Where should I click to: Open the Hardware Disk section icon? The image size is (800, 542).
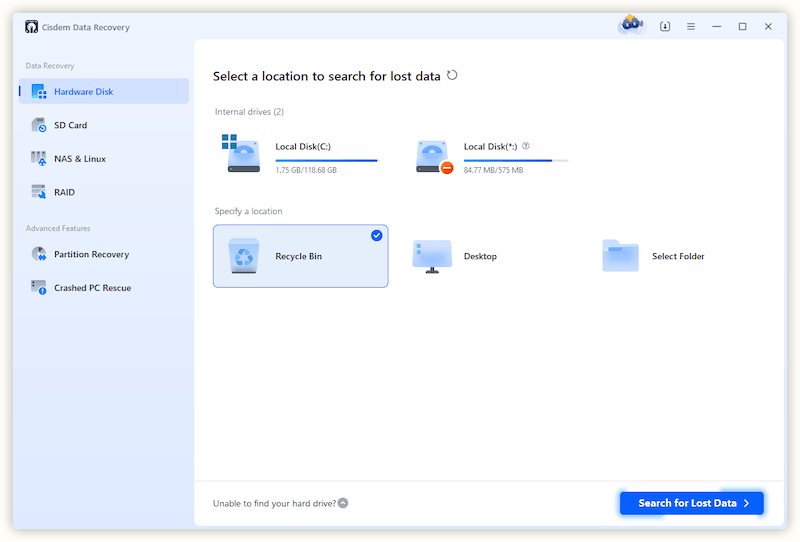pos(39,91)
